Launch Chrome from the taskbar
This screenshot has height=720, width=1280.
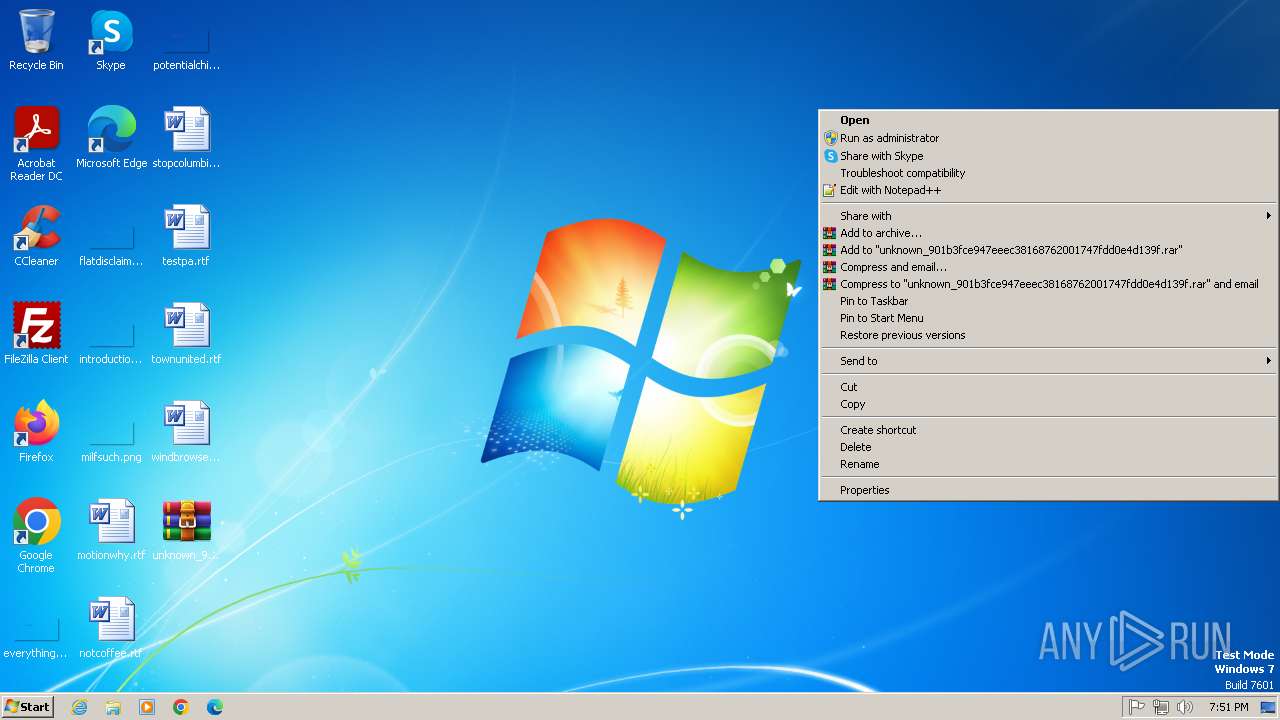click(181, 707)
